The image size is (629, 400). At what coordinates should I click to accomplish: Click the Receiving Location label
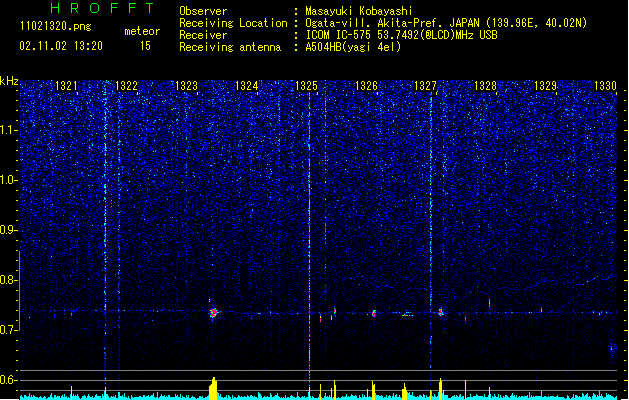point(233,23)
